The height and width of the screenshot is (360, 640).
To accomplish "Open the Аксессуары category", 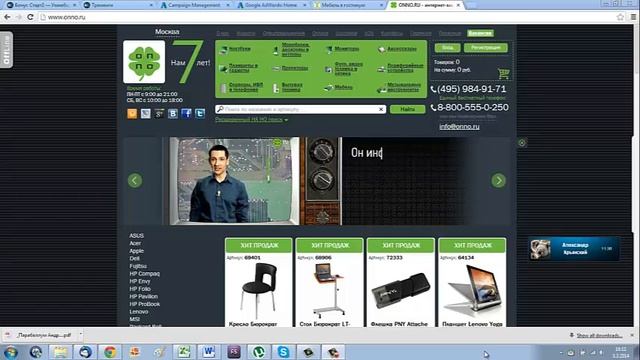I will pos(401,49).
